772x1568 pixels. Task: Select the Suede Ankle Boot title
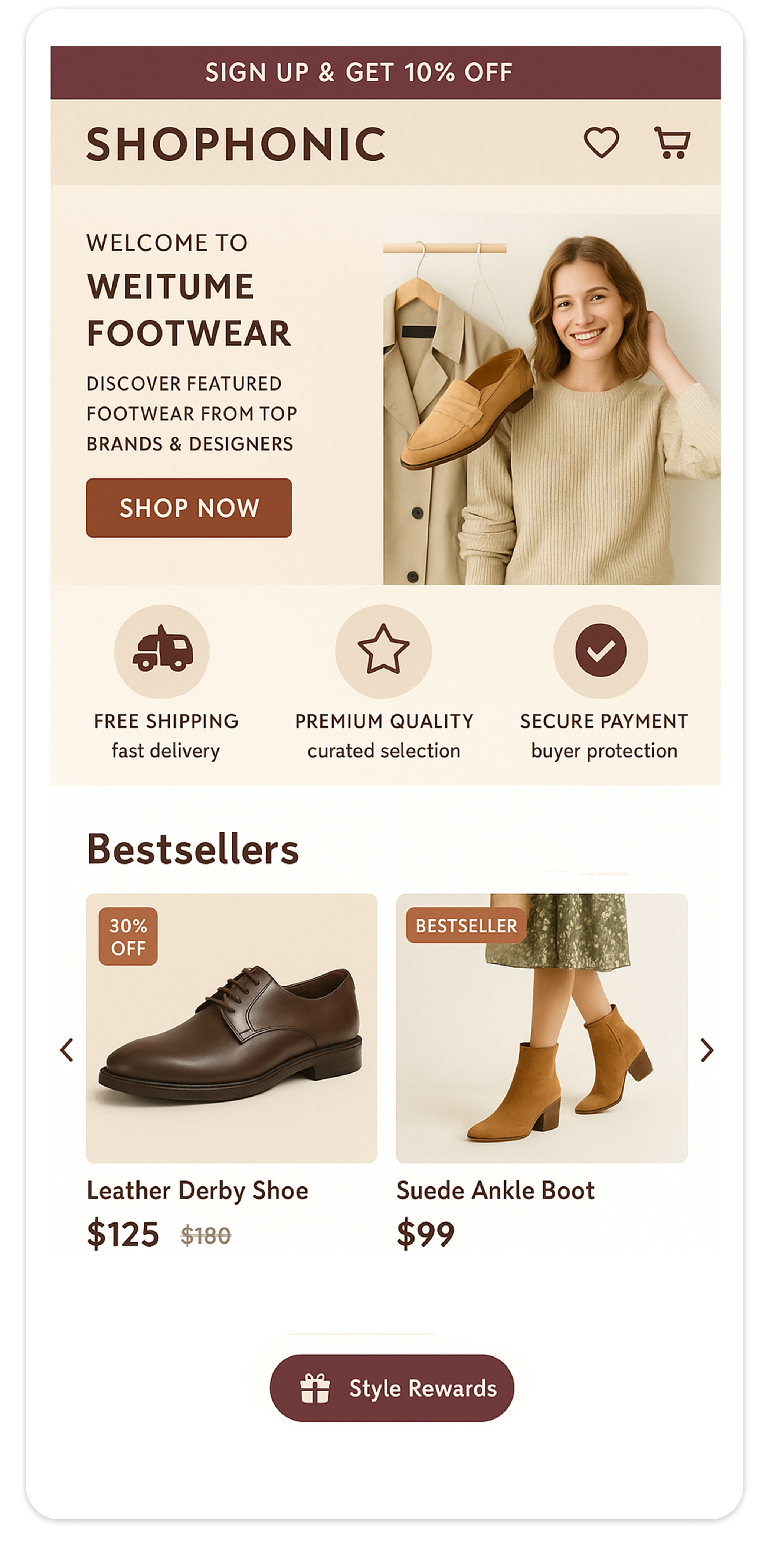(495, 1190)
